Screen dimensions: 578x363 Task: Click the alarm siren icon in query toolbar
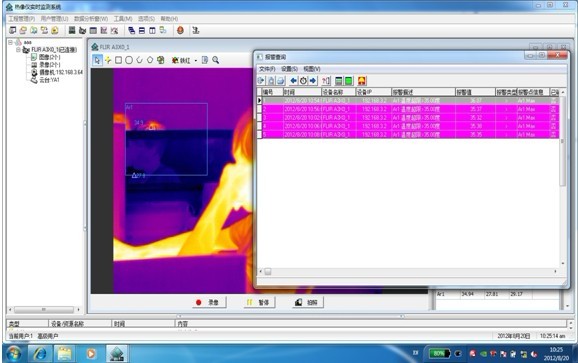coord(362,81)
